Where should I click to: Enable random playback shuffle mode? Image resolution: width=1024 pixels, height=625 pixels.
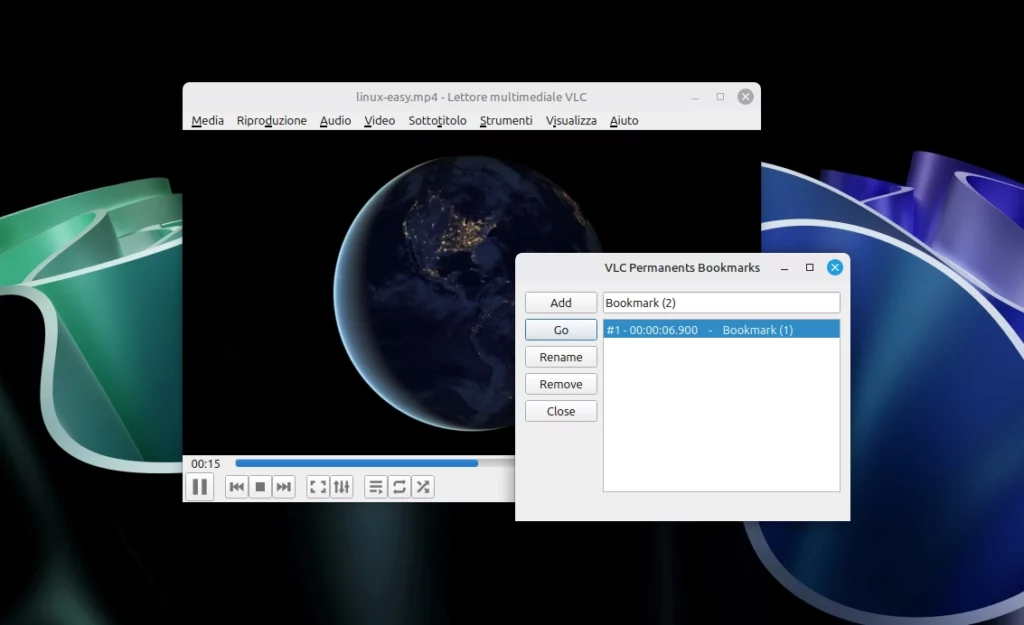422,487
